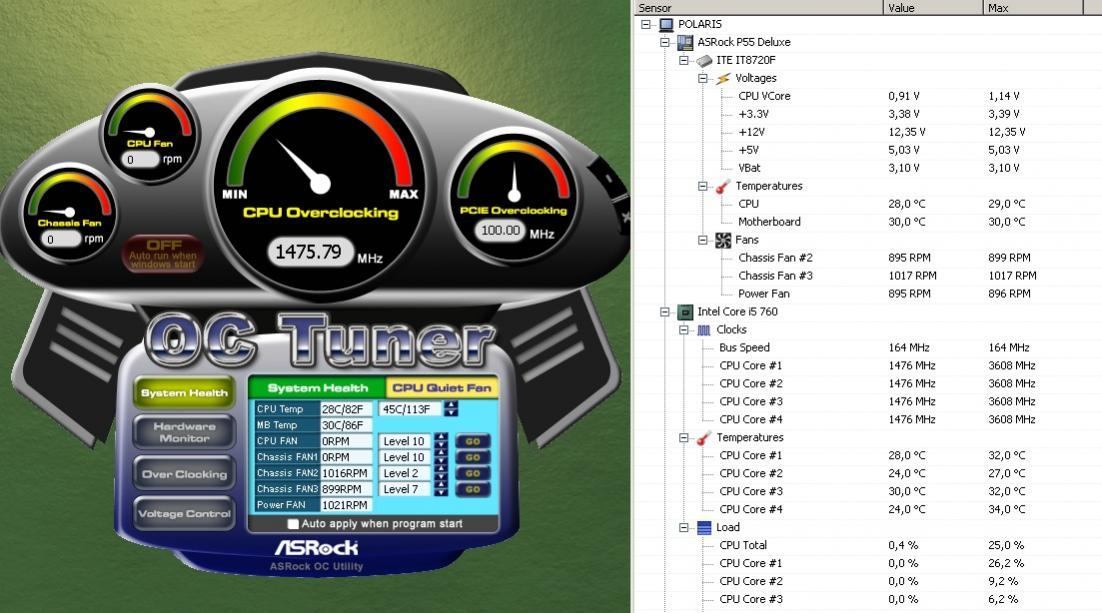This screenshot has width=1102, height=613.
Task: Switch to the System Health tab
Action: [318, 388]
